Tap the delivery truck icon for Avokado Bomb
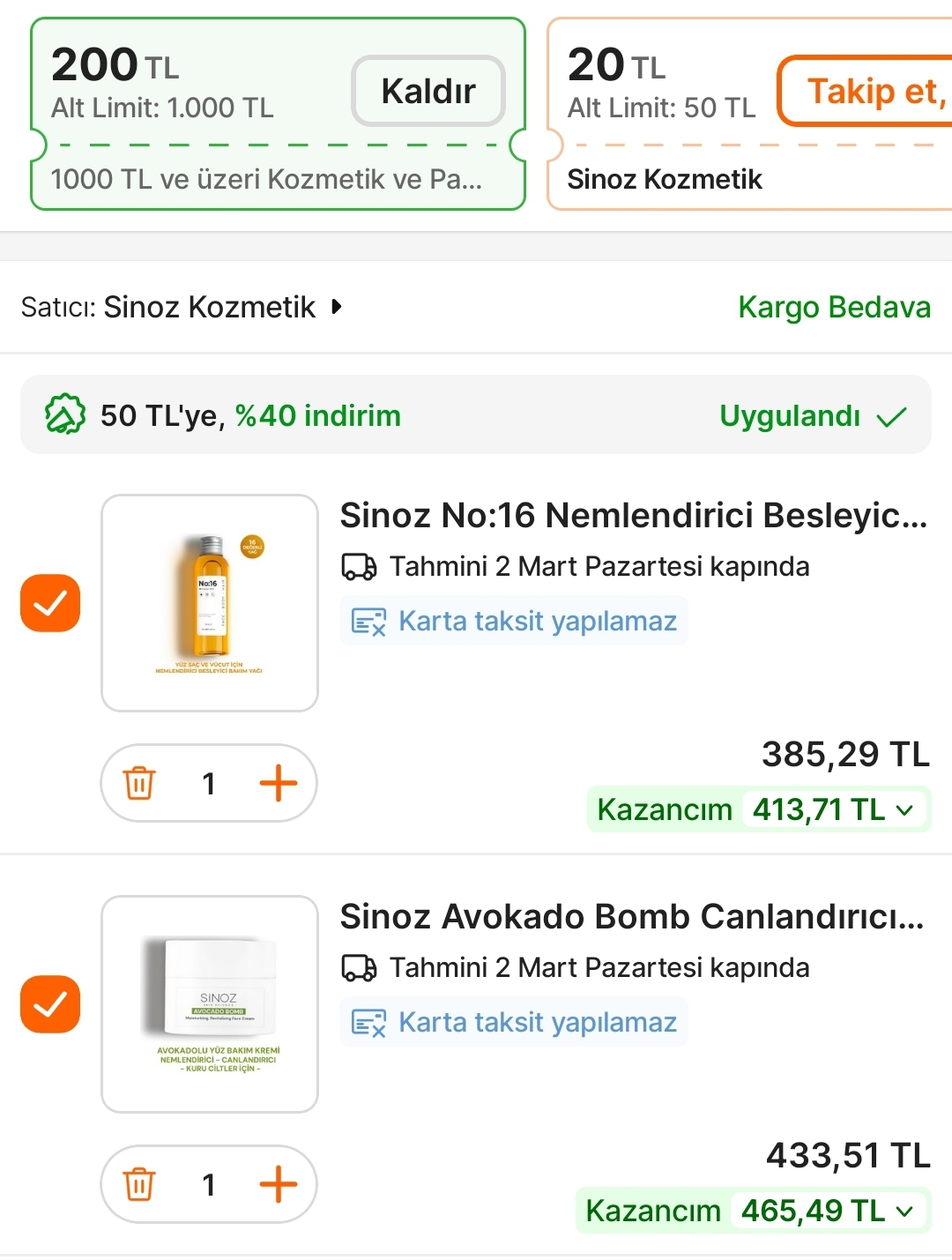Image resolution: width=952 pixels, height=1260 pixels. coord(359,968)
